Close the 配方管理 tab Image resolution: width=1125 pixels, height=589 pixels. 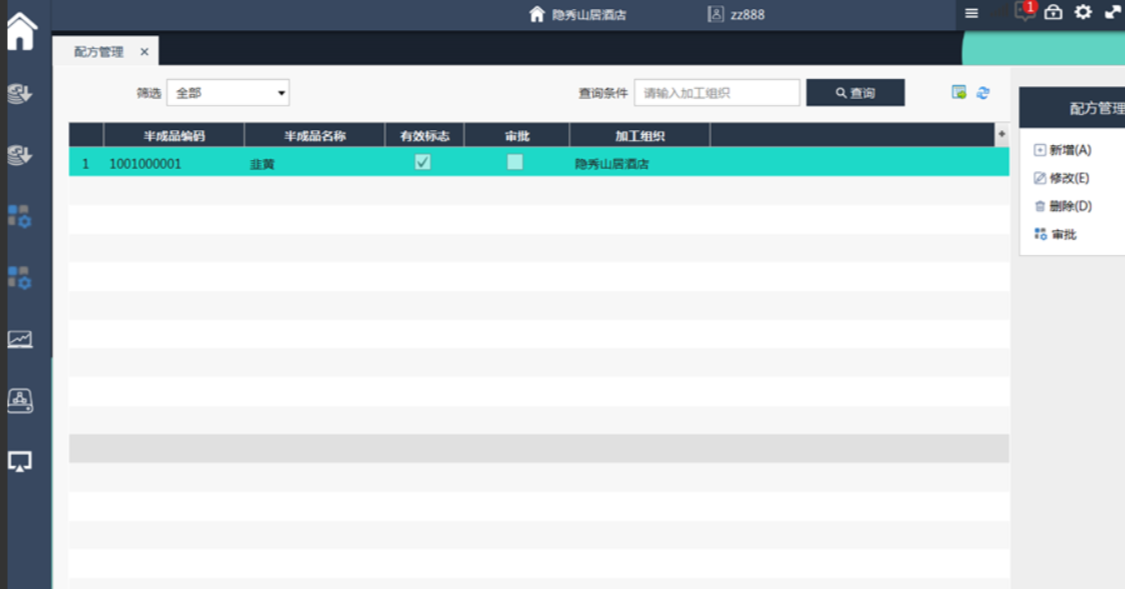pos(144,52)
